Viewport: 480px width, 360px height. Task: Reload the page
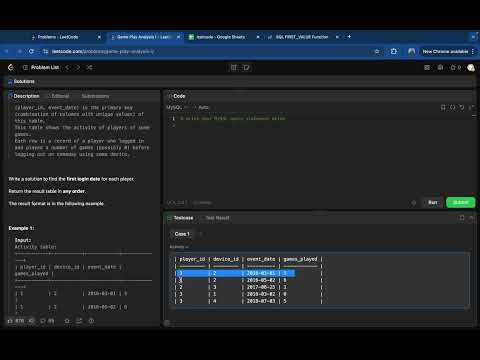(x=31, y=51)
